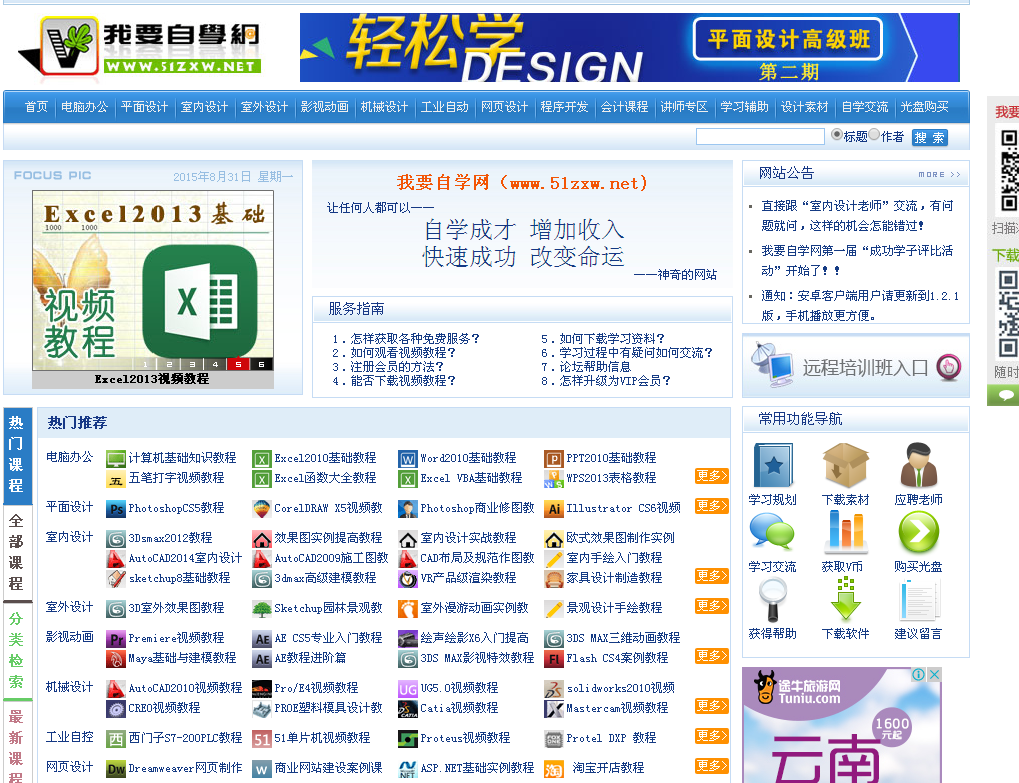
Task: Open the 下载素材 box icon
Action: click(845, 465)
